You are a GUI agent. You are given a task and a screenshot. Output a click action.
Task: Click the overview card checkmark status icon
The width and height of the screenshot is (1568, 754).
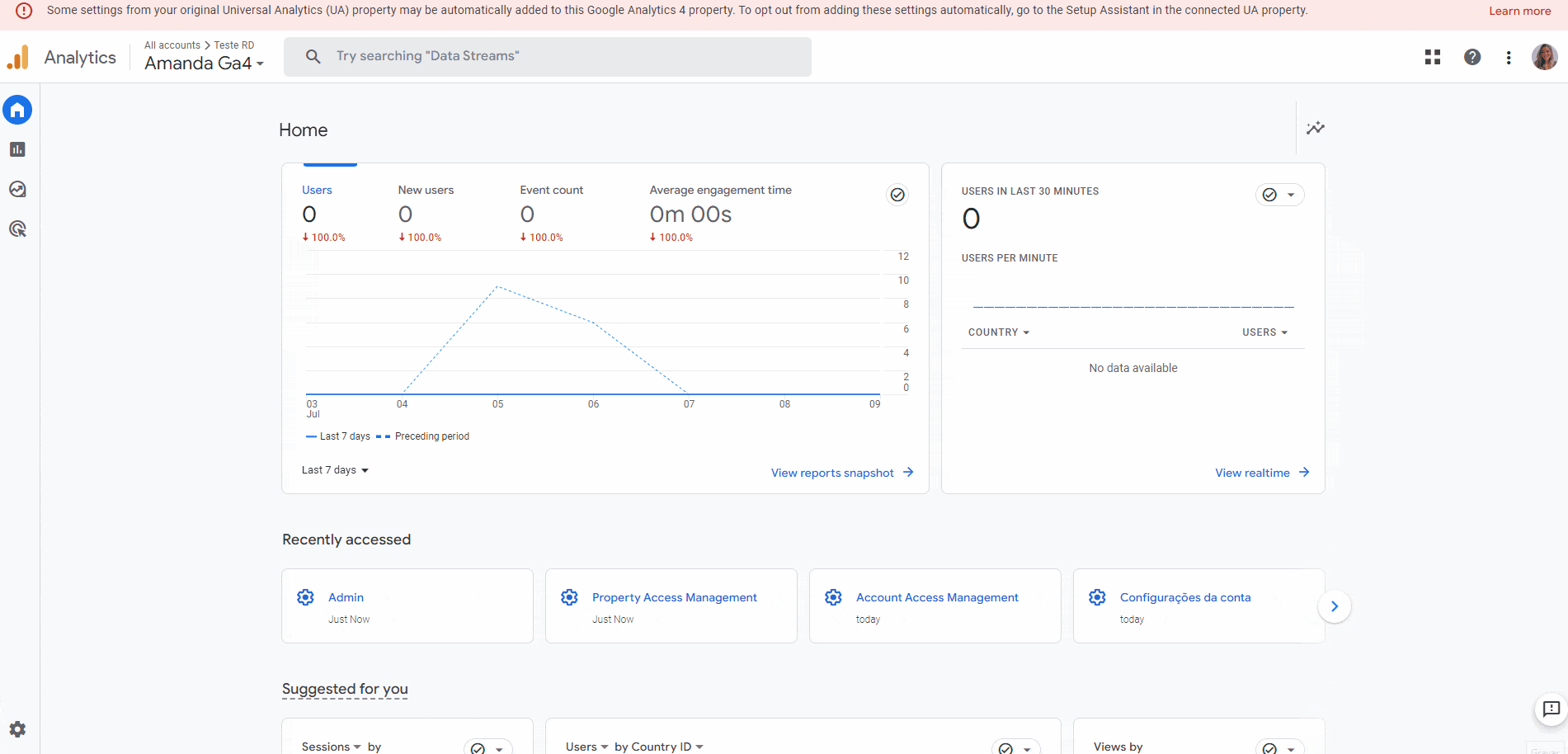pyautogui.click(x=897, y=195)
